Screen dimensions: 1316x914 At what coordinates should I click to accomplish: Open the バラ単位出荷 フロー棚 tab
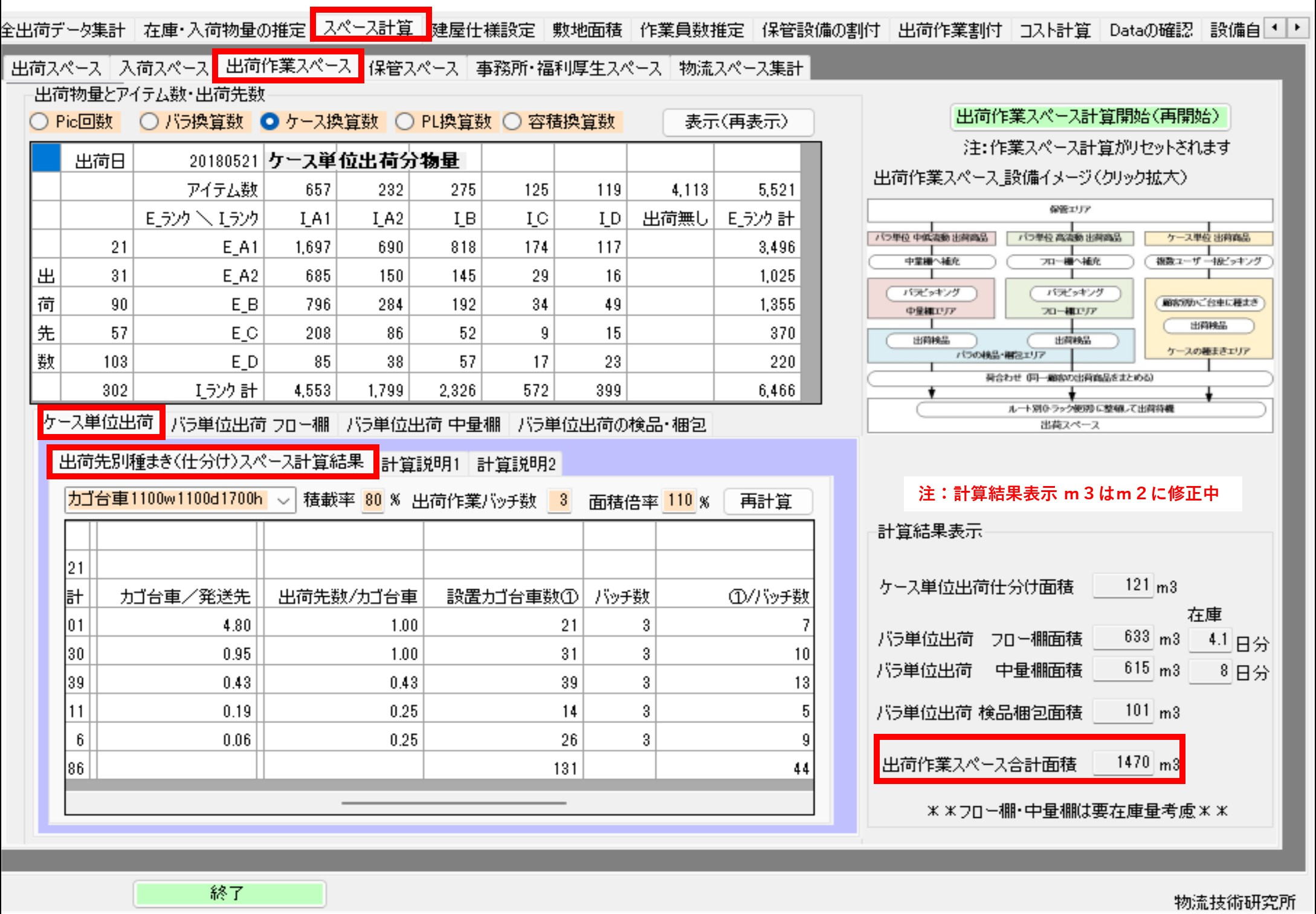pyautogui.click(x=250, y=425)
